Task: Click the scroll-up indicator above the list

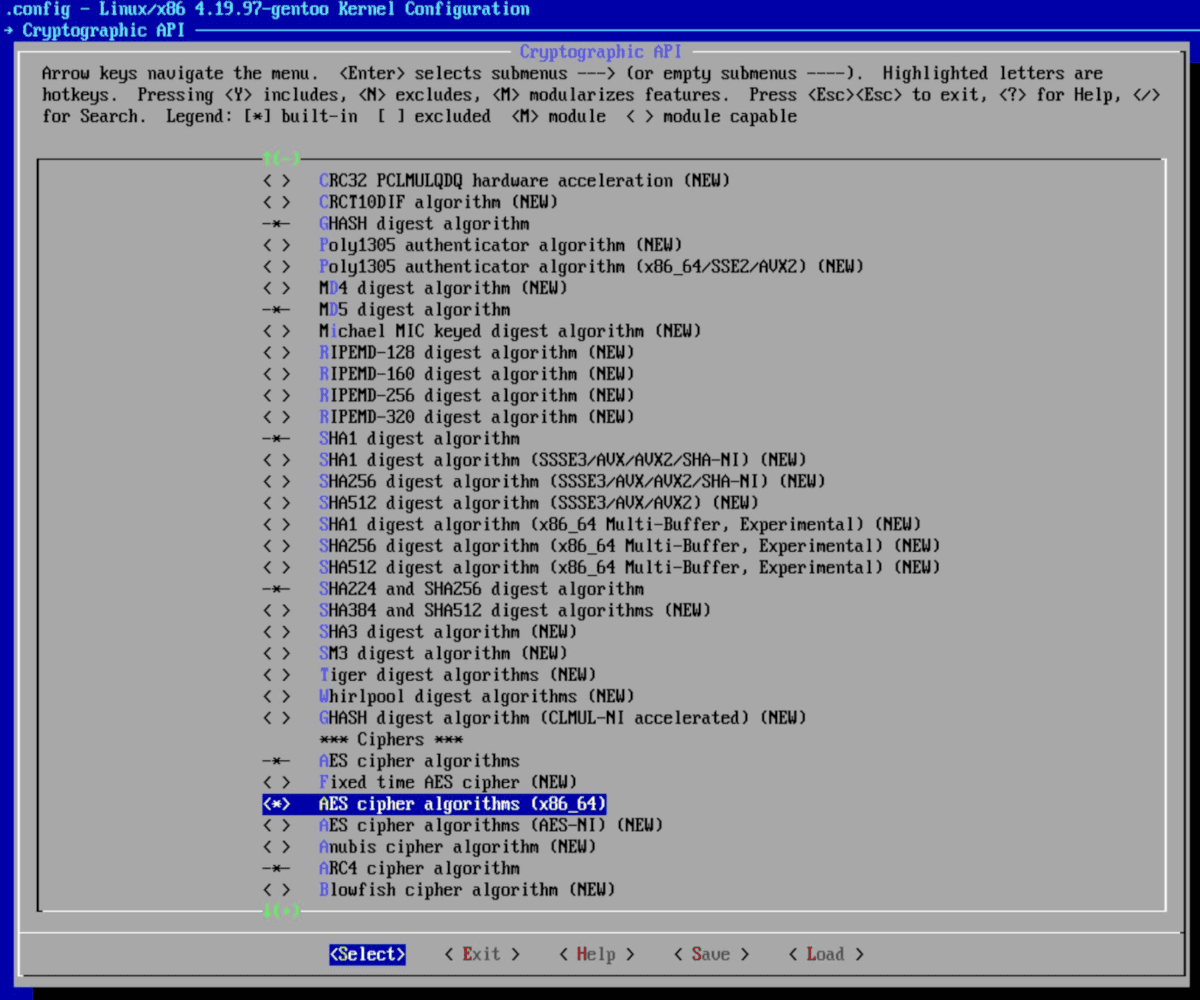Action: point(281,159)
